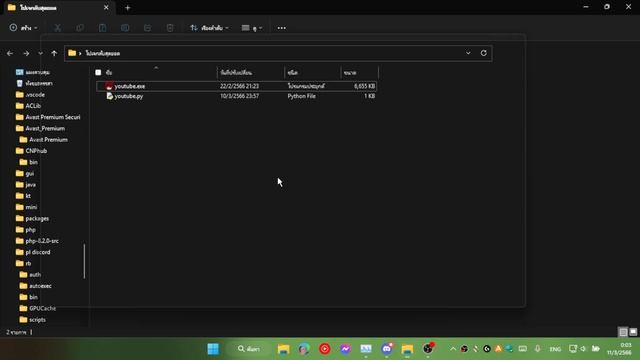This screenshot has height=360, width=640.
Task: Open the Windows Start menu
Action: 213,349
